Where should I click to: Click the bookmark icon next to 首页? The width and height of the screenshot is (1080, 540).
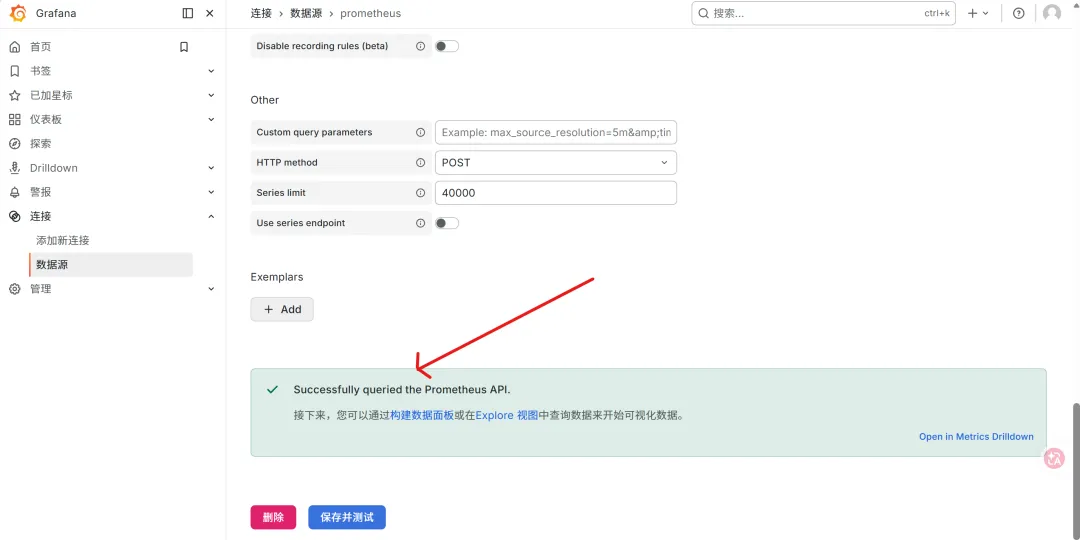click(x=184, y=47)
